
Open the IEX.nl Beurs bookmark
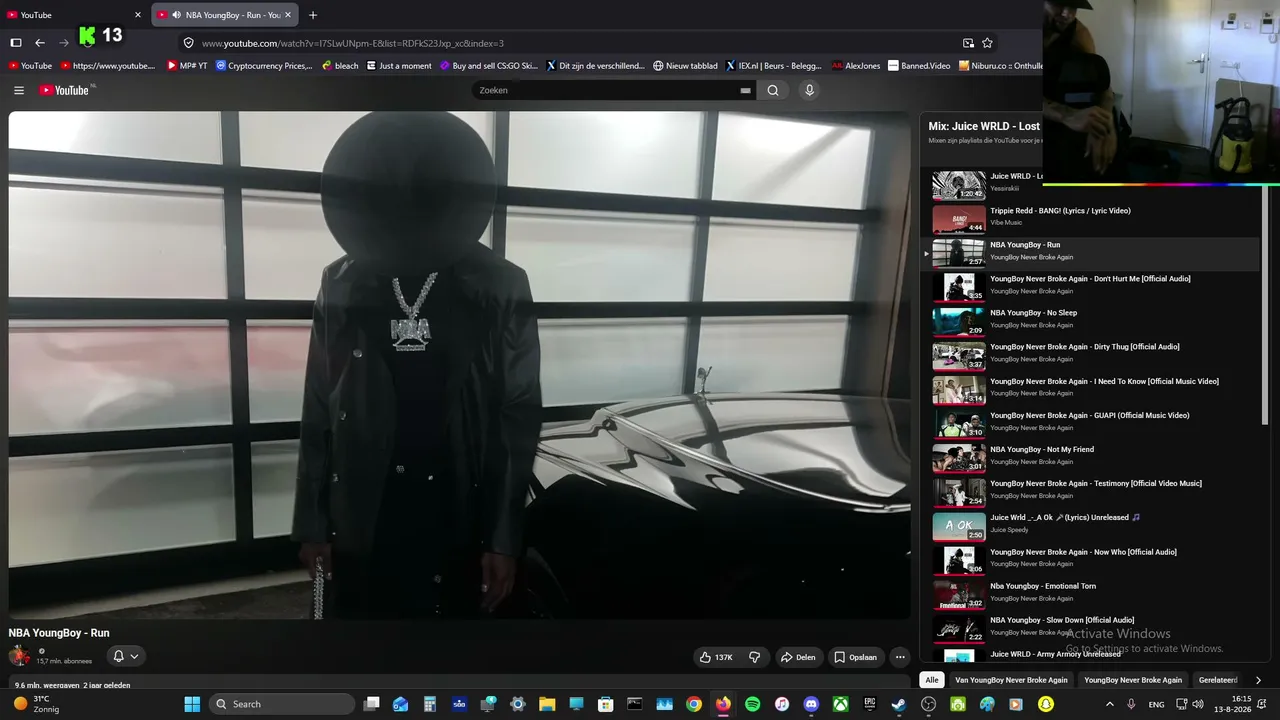pyautogui.click(x=774, y=66)
